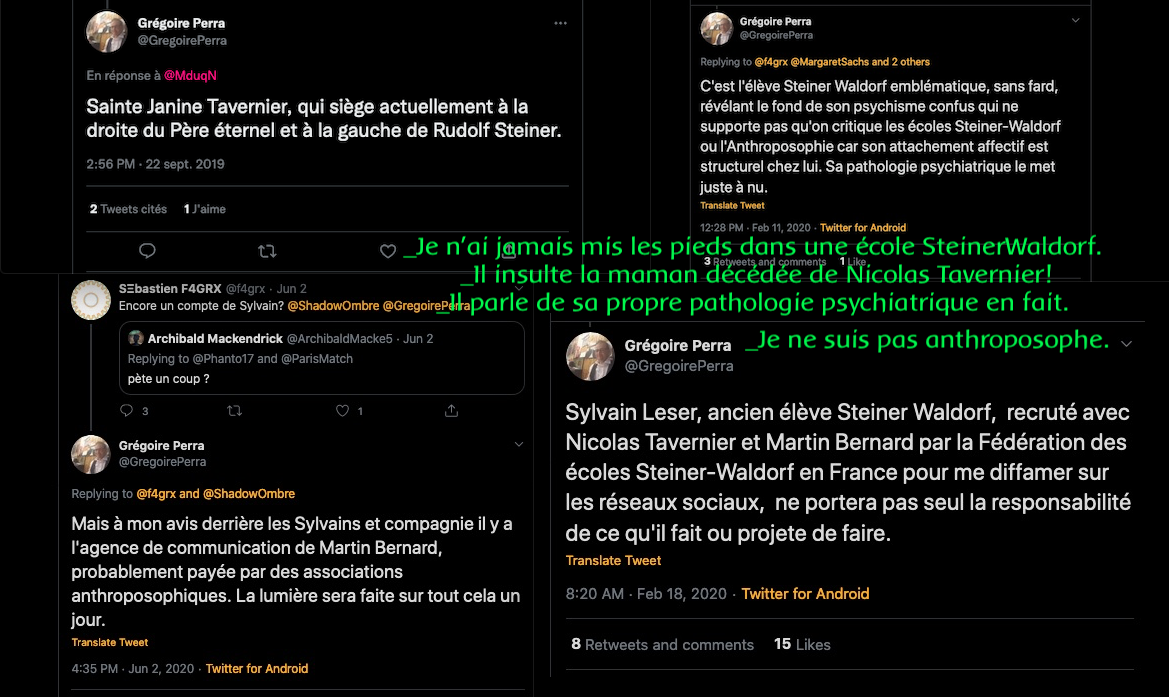
Task: View the 15 Likes list
Action: coord(802,644)
